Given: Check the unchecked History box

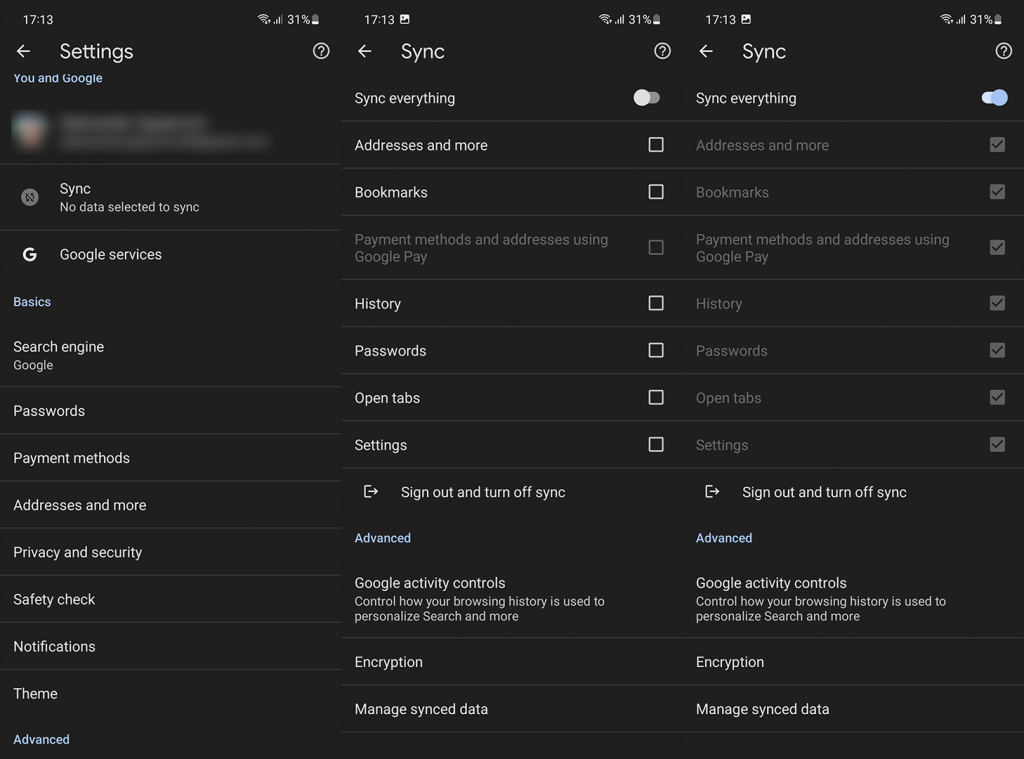Looking at the screenshot, I should coord(656,303).
